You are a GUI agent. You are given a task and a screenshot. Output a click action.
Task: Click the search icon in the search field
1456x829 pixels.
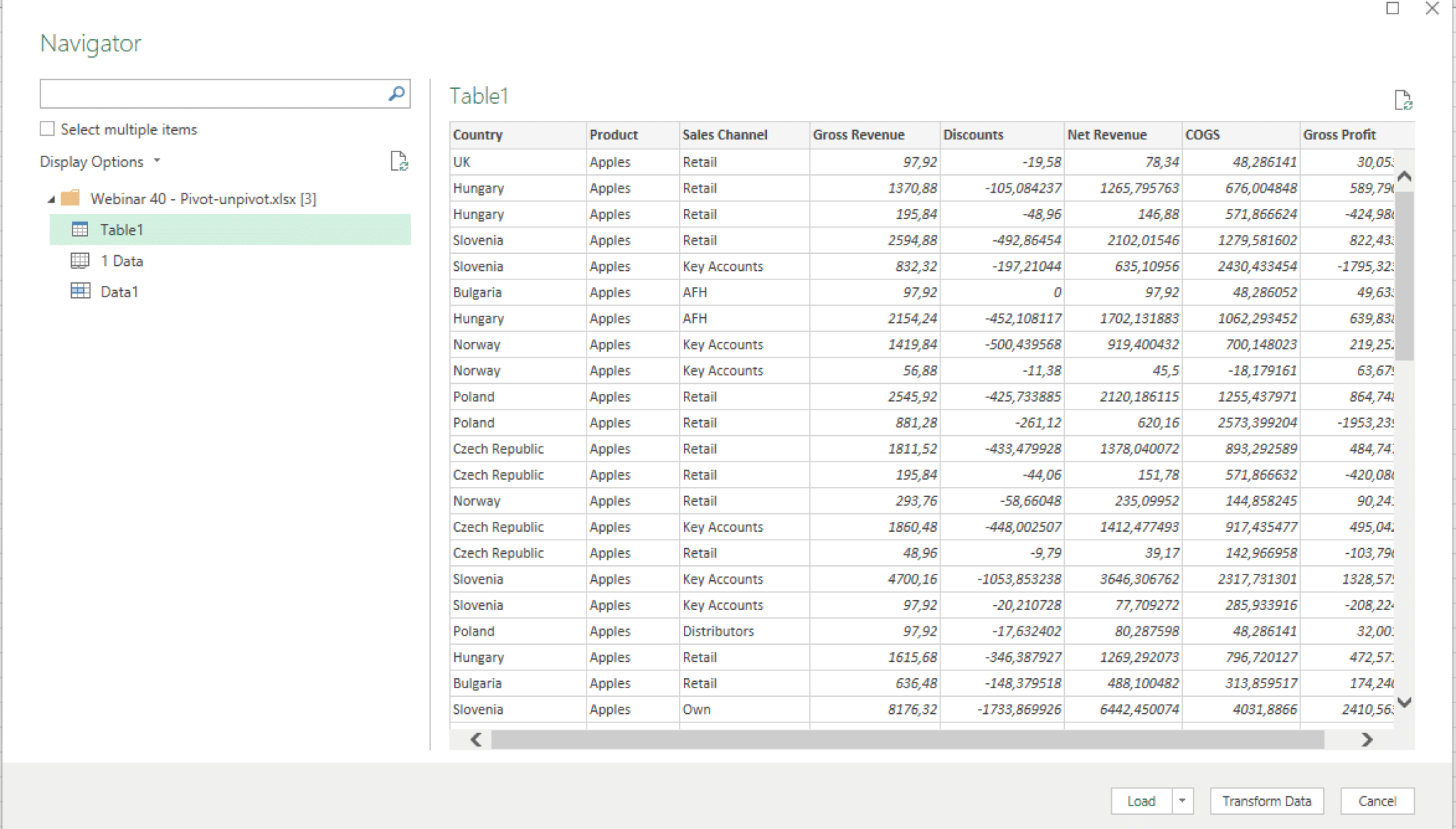(x=397, y=93)
